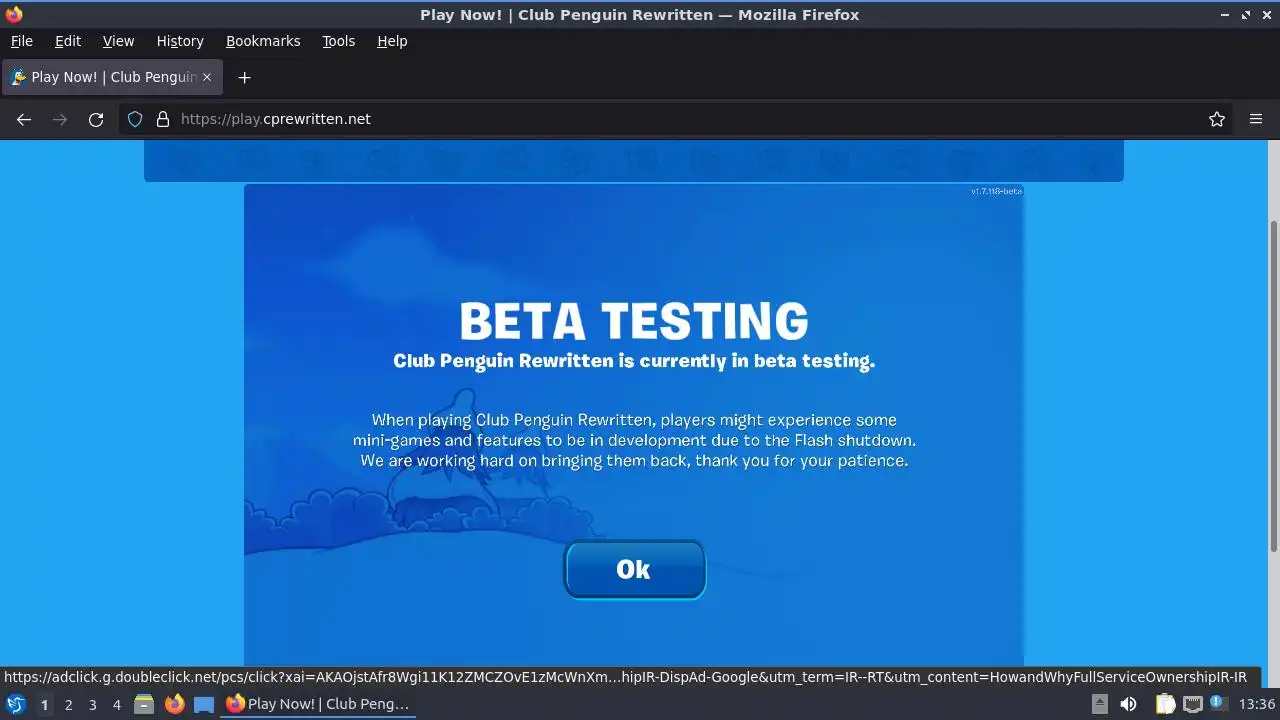Click the v1.7.118-beta version label

996,191
